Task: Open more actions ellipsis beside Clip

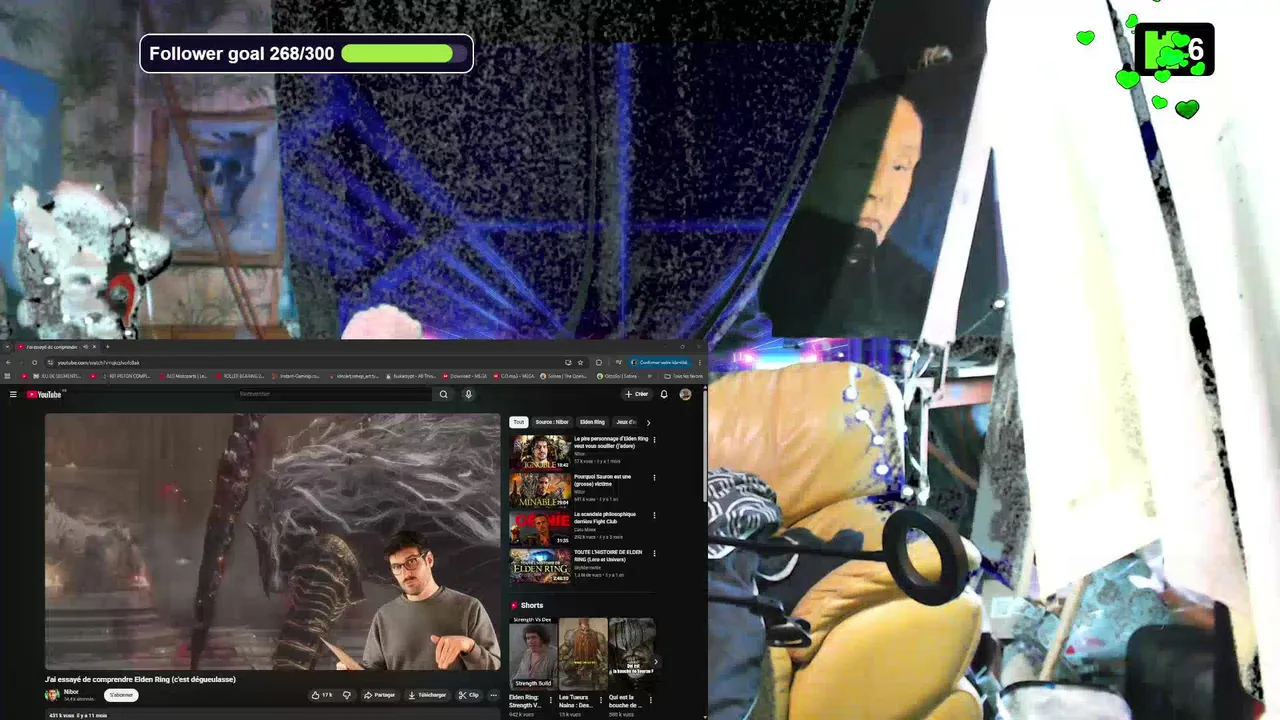Action: click(x=493, y=695)
